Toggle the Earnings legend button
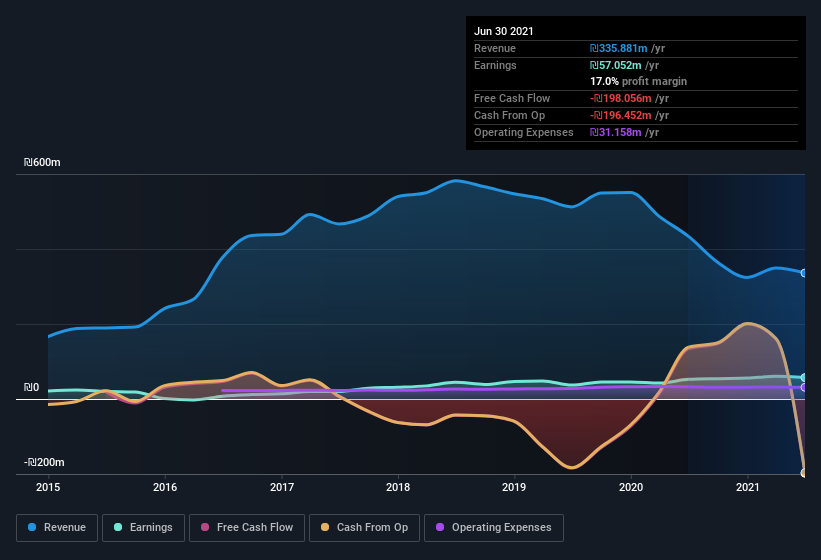 (143, 528)
